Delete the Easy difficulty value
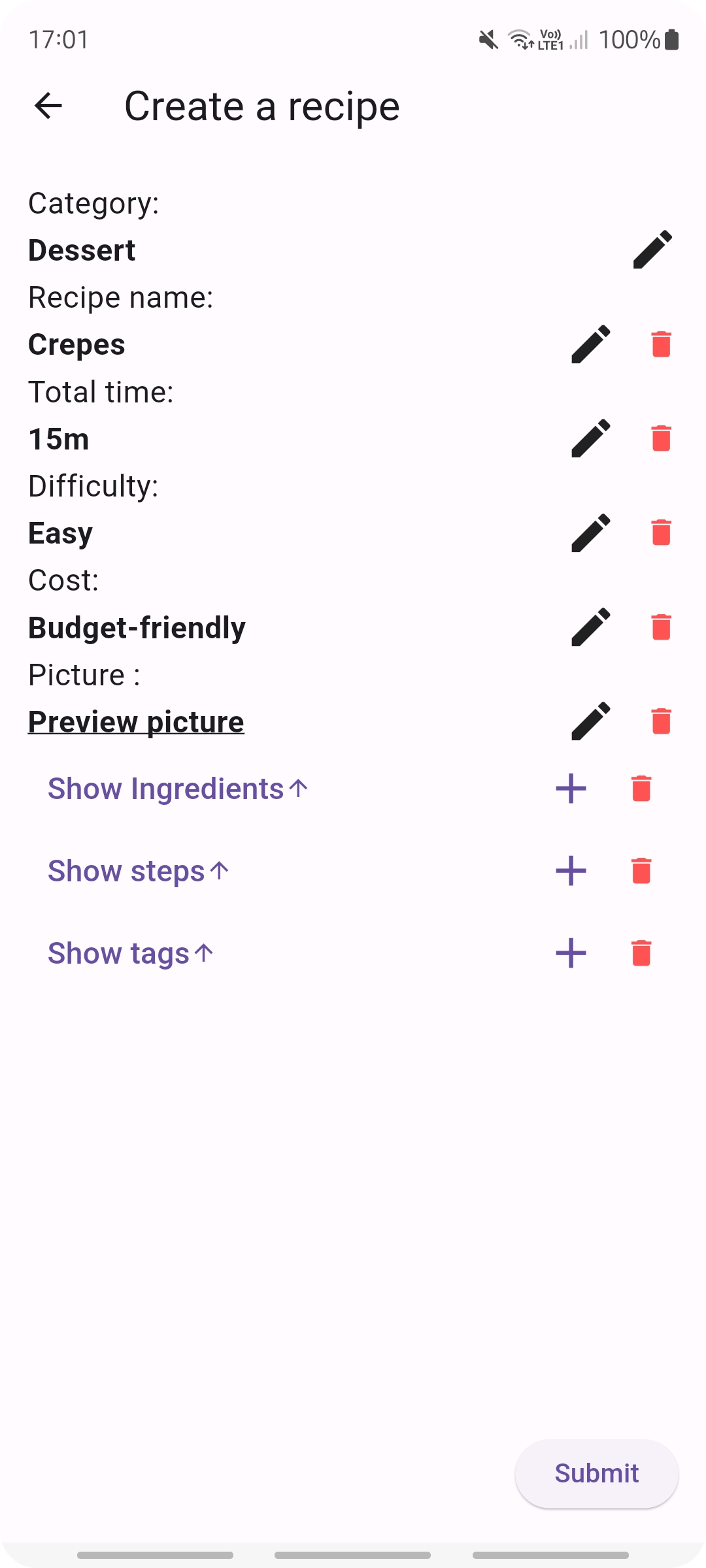The width and height of the screenshot is (706, 1568). point(661,533)
